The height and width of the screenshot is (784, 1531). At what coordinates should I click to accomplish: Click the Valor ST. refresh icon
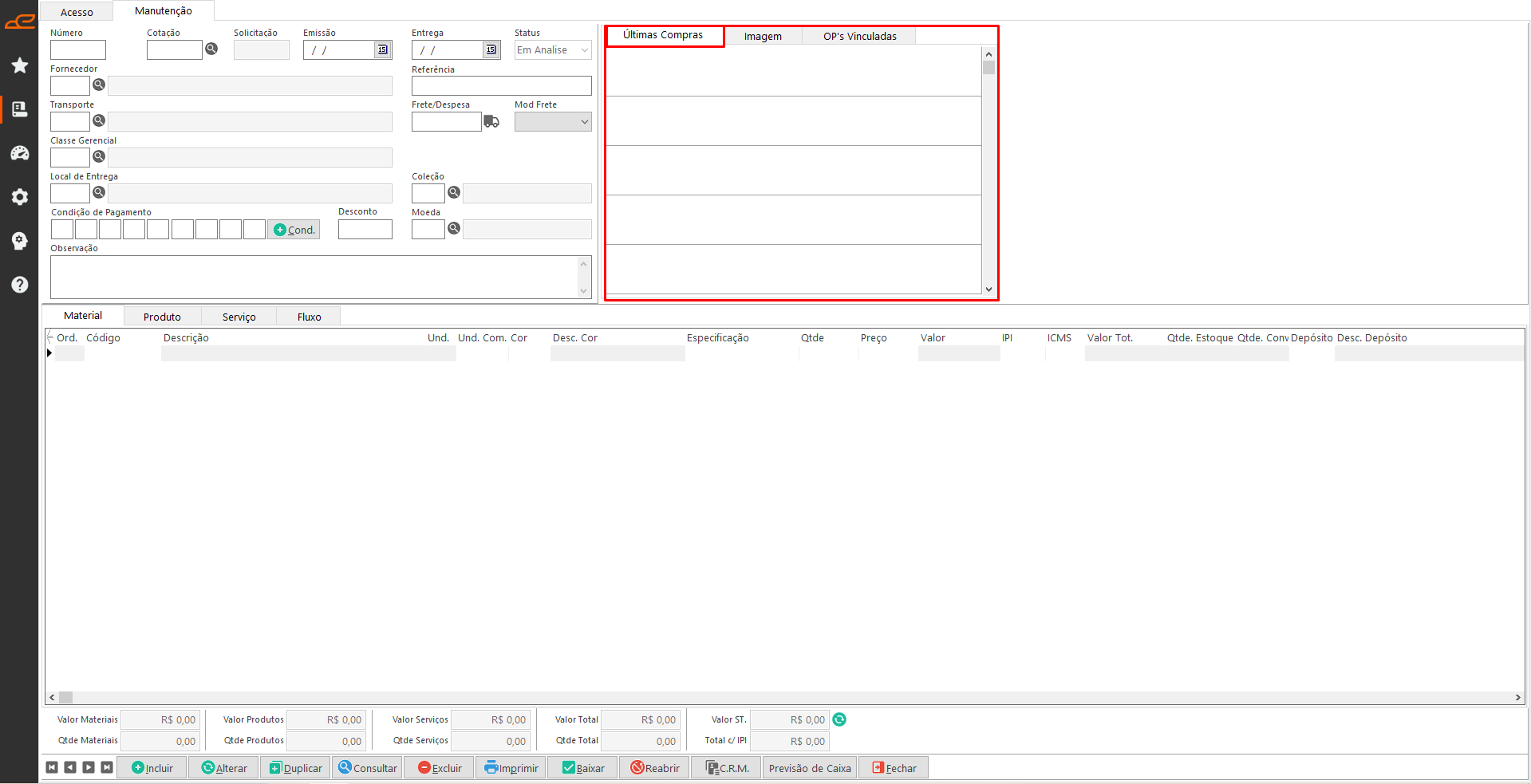839,719
